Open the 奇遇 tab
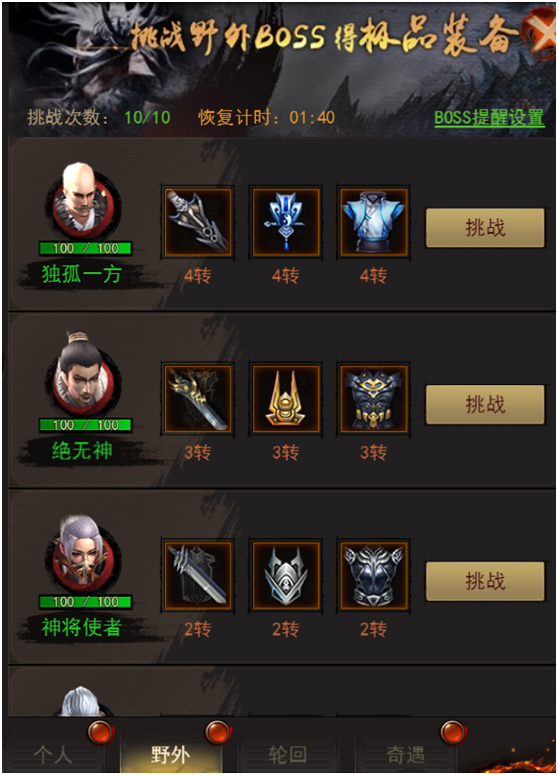 click(x=405, y=754)
